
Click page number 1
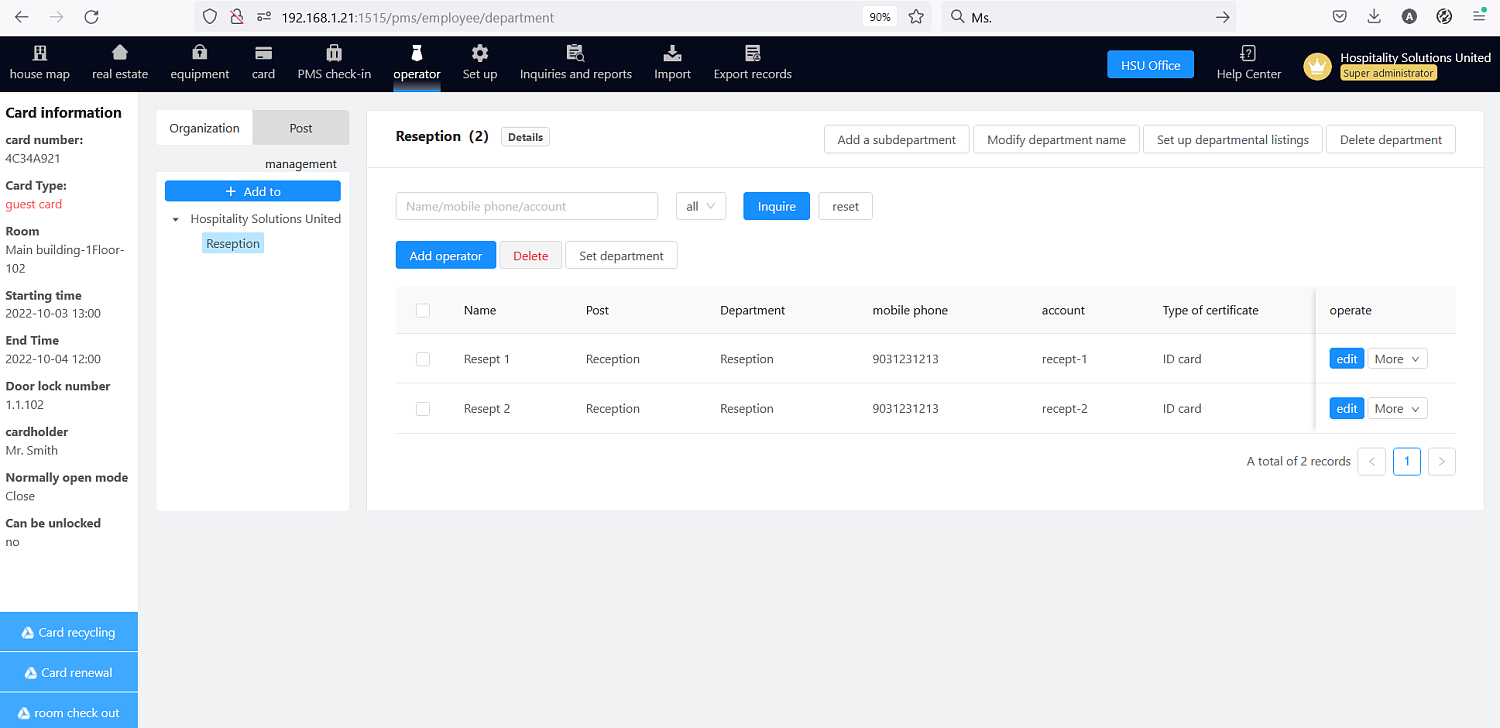coord(1407,461)
